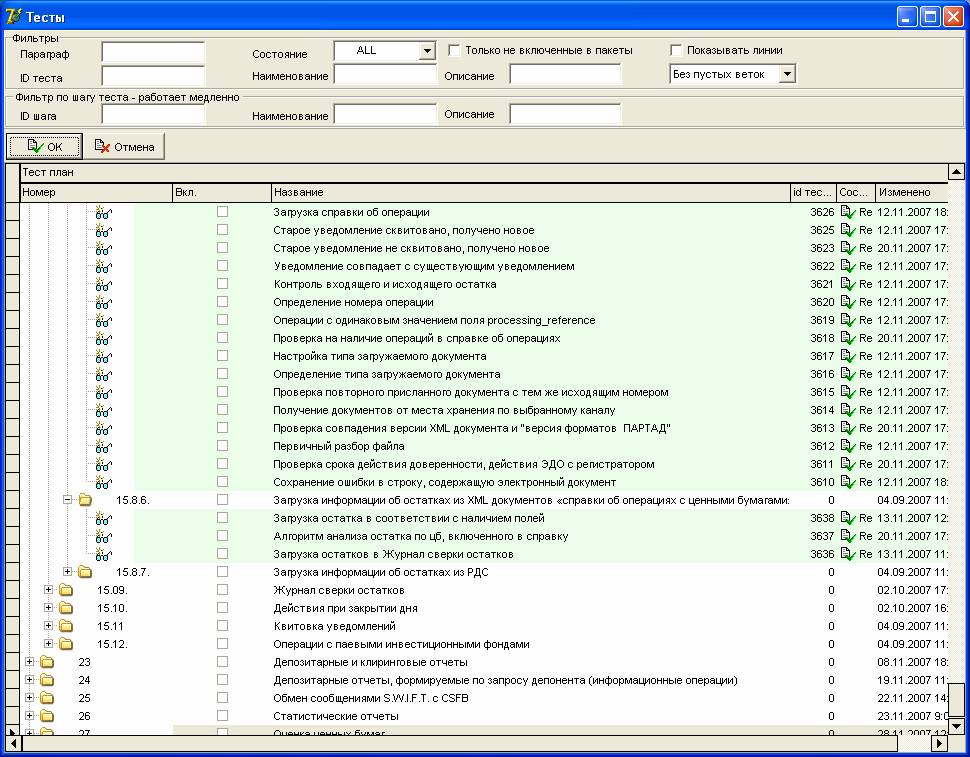Open 'Без пустых веток' dropdown
This screenshot has width=970, height=757.
[786, 74]
